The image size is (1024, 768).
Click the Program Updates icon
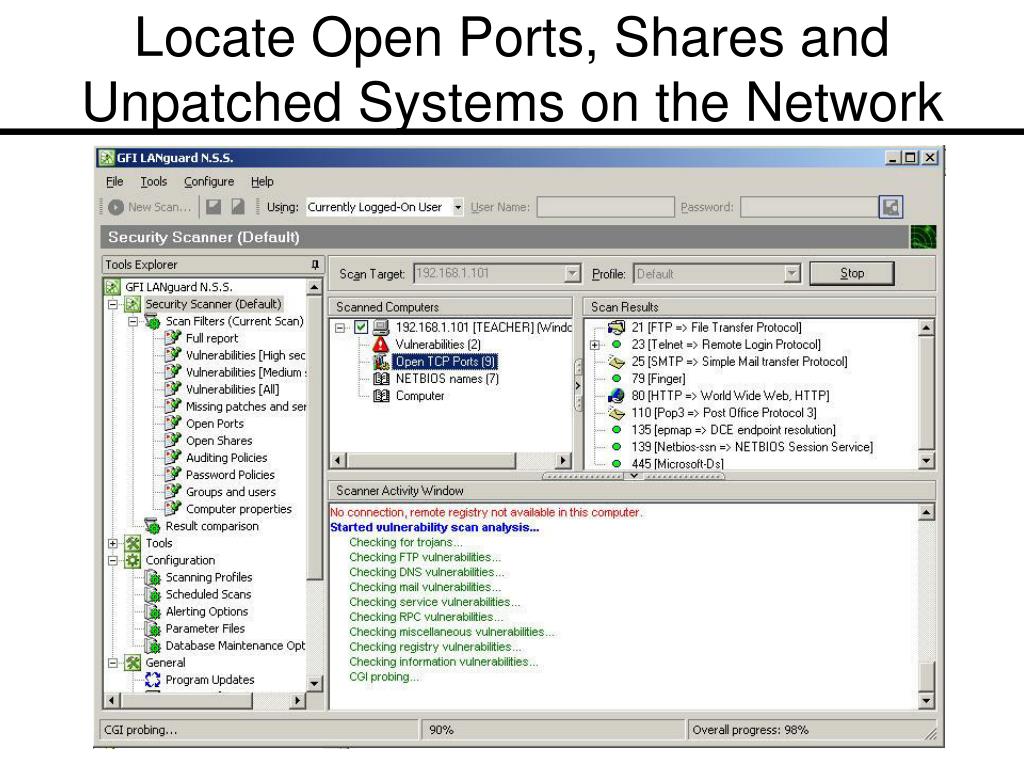(x=153, y=679)
